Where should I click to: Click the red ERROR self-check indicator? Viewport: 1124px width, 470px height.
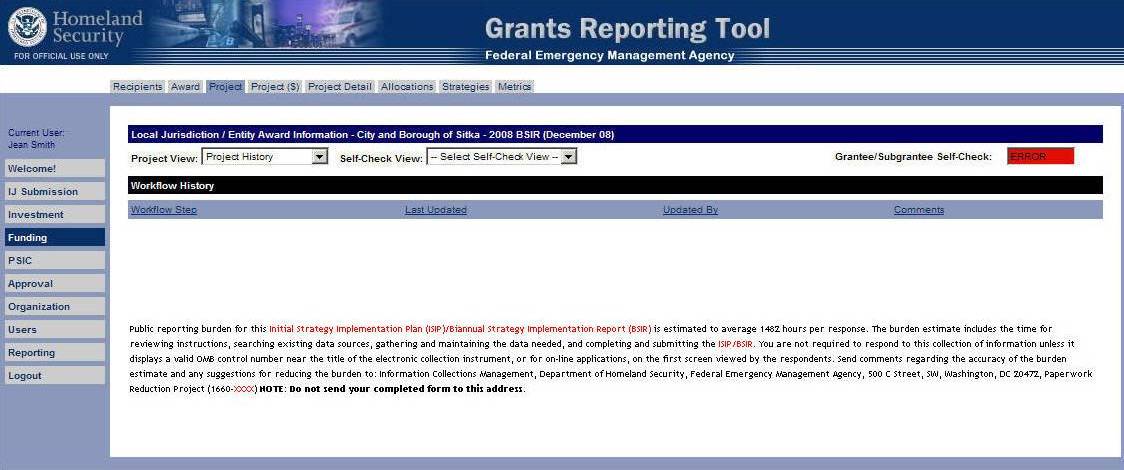click(x=1040, y=156)
